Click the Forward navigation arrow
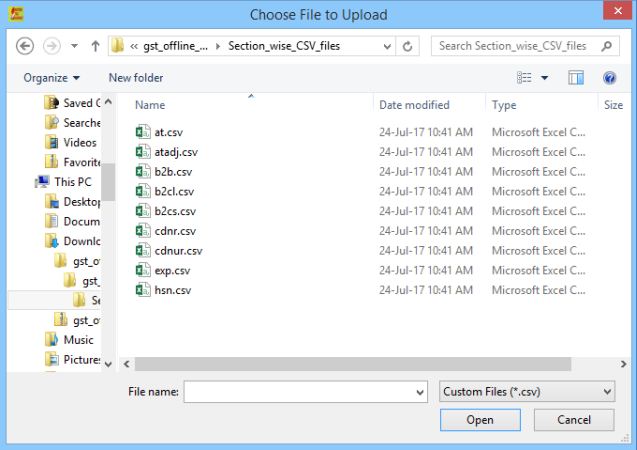The height and width of the screenshot is (450, 637). click(52, 46)
